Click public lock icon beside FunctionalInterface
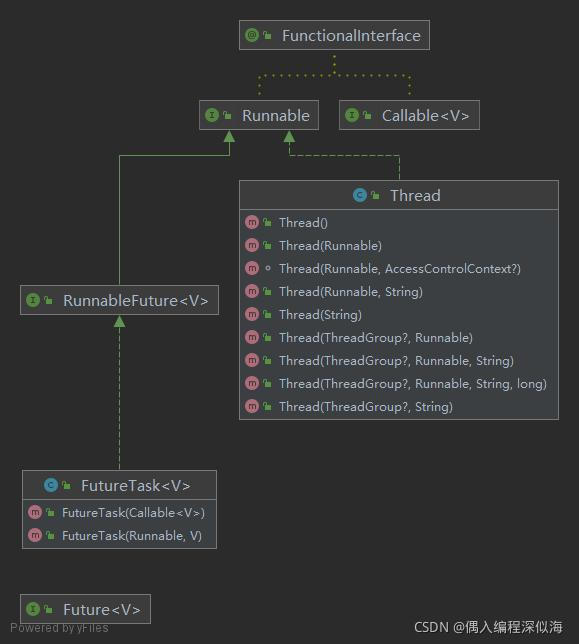 [x=267, y=35]
